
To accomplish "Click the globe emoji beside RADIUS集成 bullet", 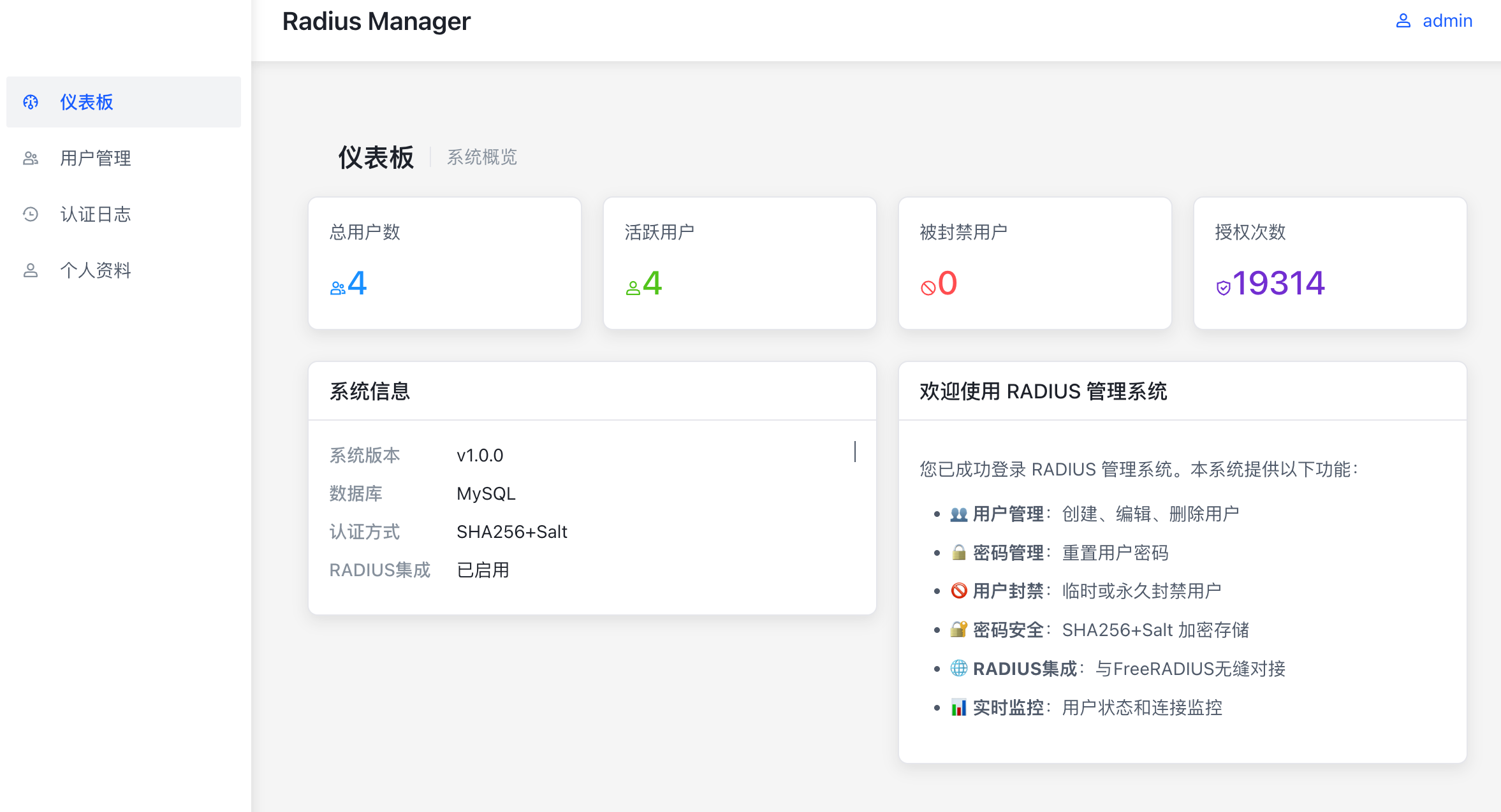I will [959, 669].
